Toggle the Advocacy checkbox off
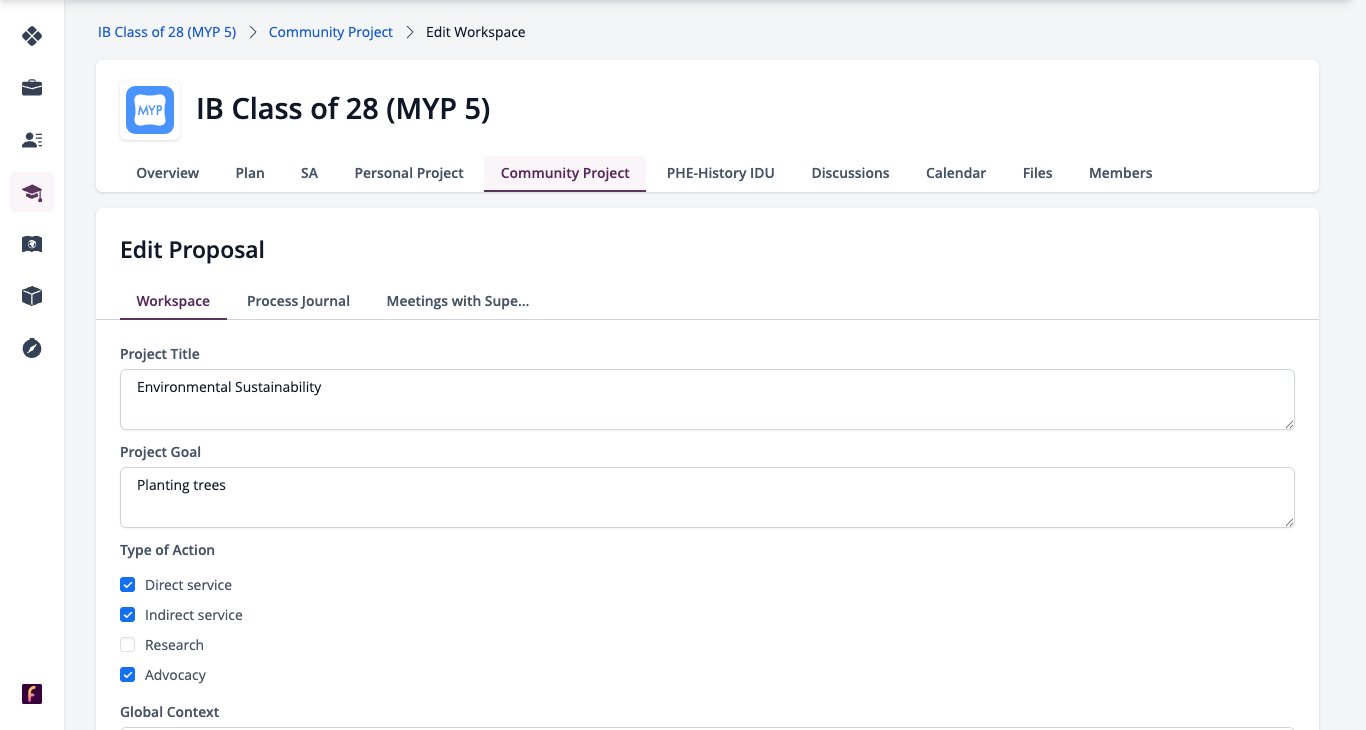This screenshot has height=730, width=1366. (x=128, y=675)
